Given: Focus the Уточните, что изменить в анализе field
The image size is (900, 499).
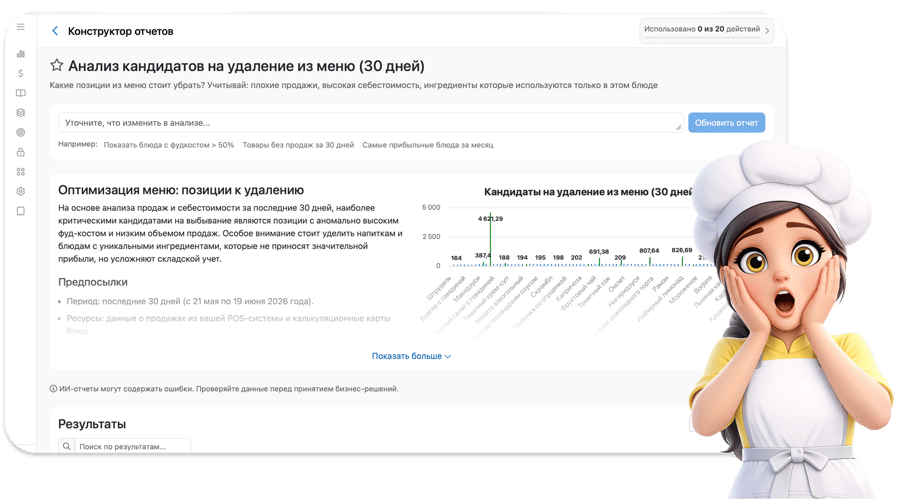Looking at the screenshot, I should coord(371,122).
